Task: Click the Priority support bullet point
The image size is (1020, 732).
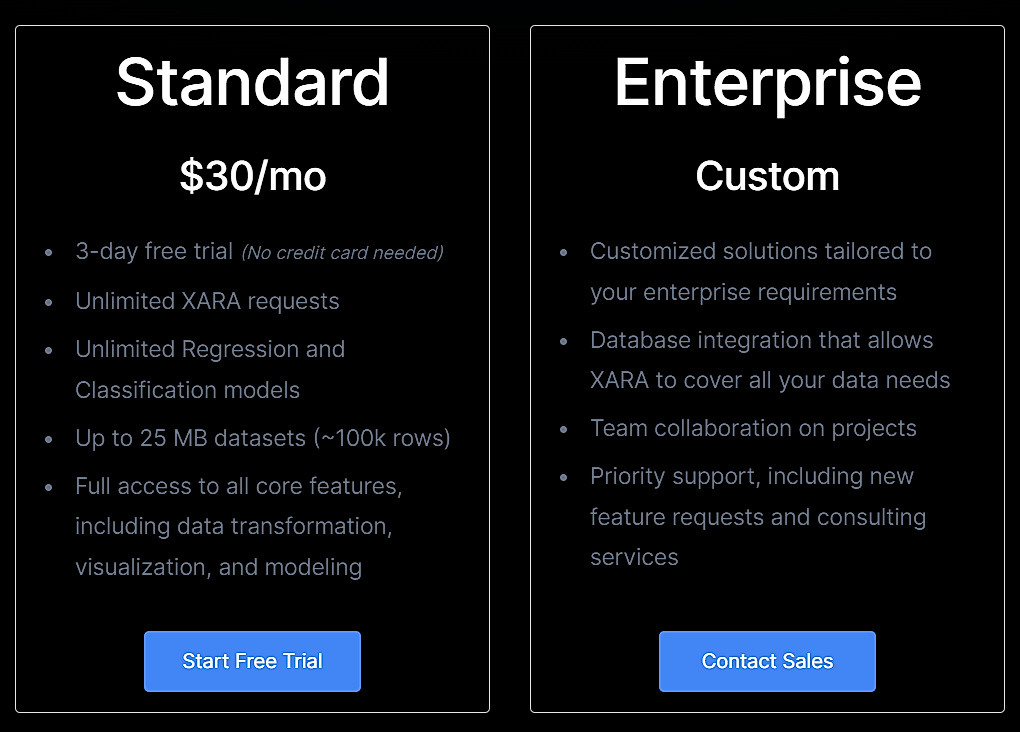Action: (758, 517)
